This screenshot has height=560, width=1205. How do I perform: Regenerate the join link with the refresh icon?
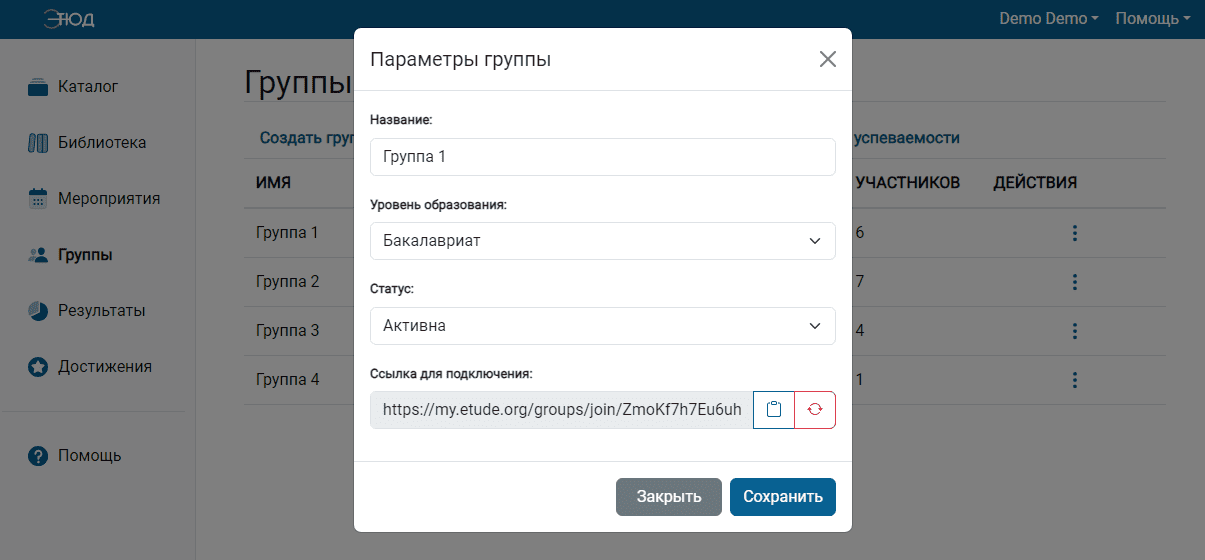[x=815, y=410]
